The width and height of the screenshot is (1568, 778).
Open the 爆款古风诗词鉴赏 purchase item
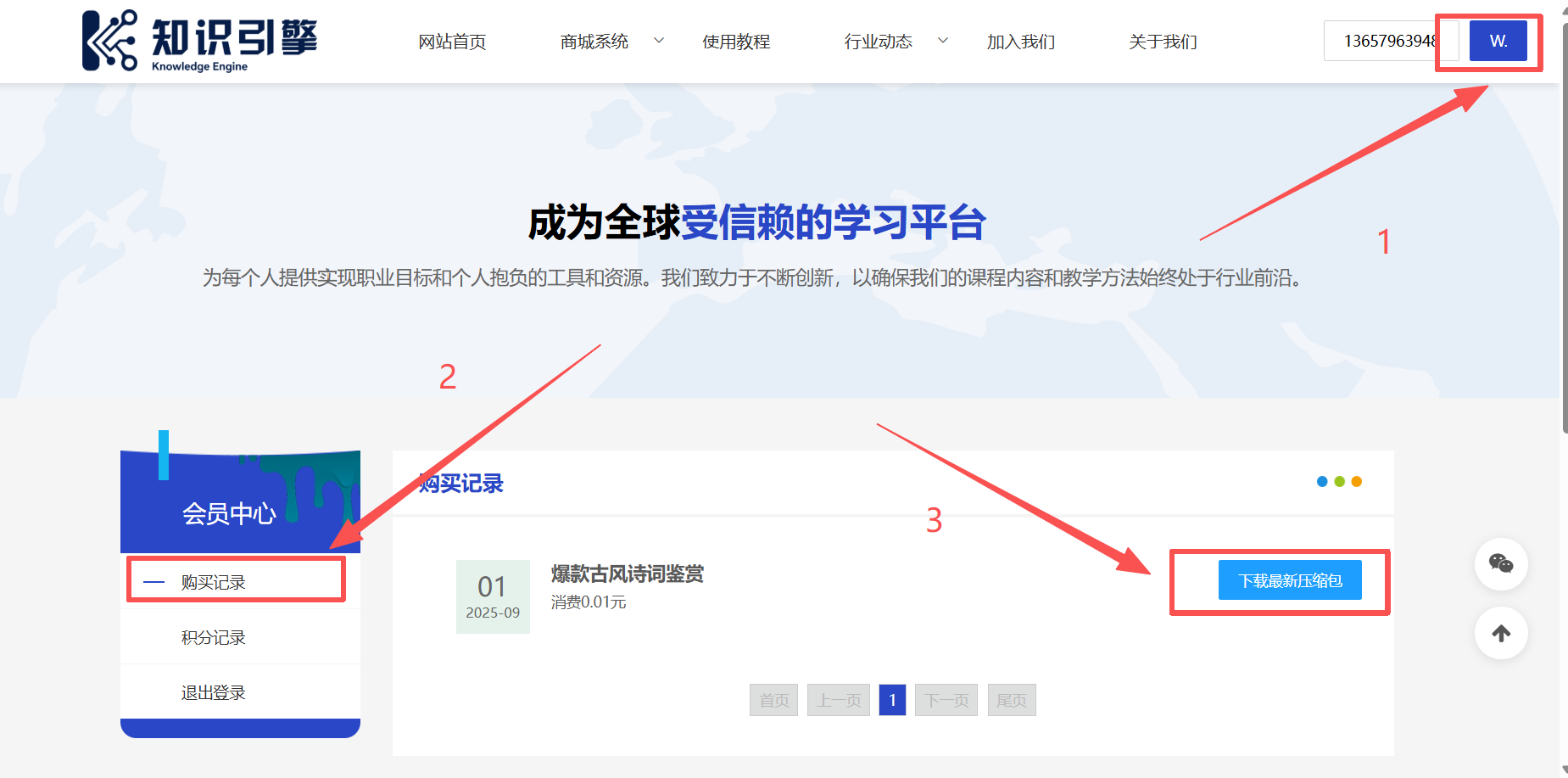click(x=628, y=574)
